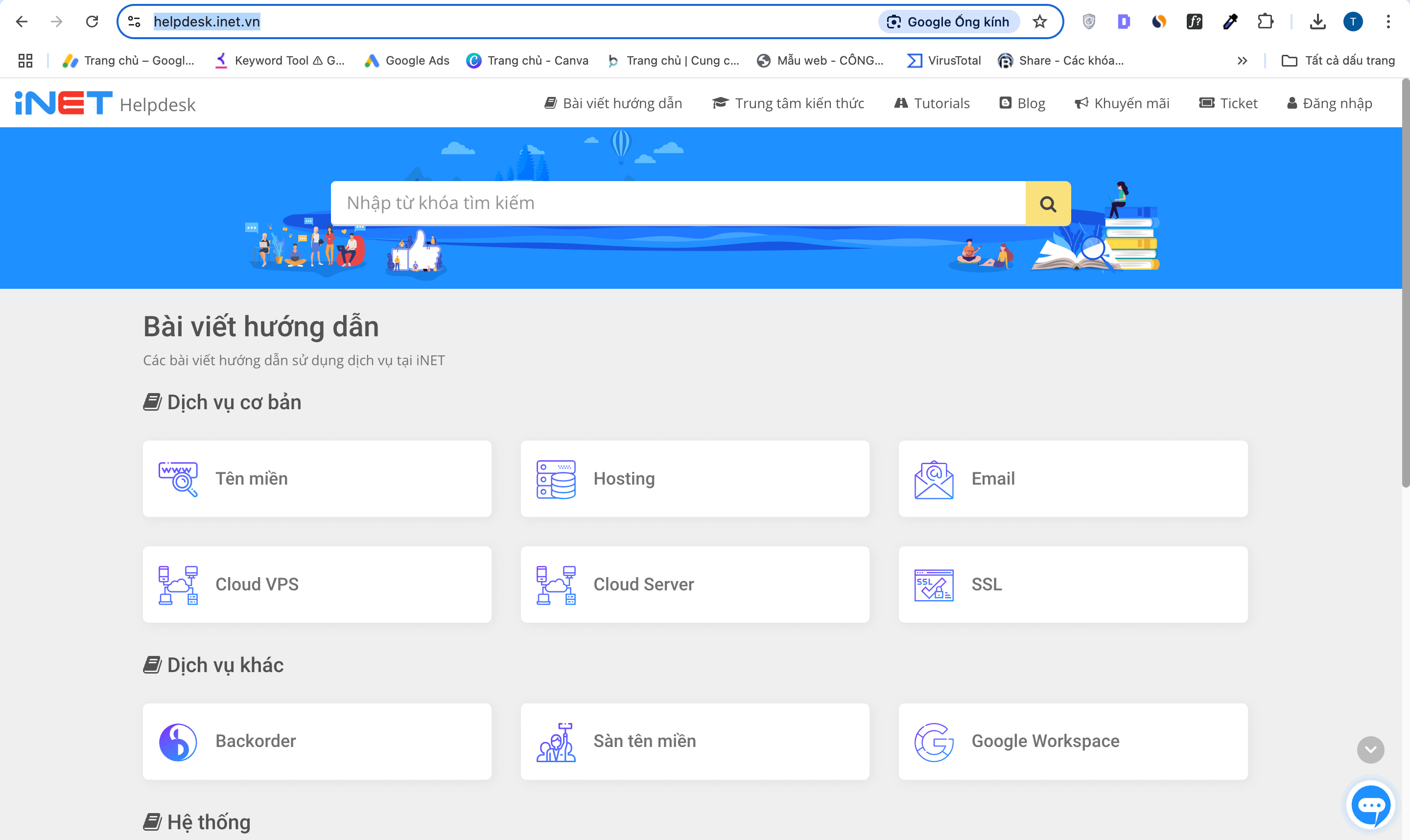Bookmark this page via the star icon
This screenshot has width=1410, height=840.
coord(1039,21)
